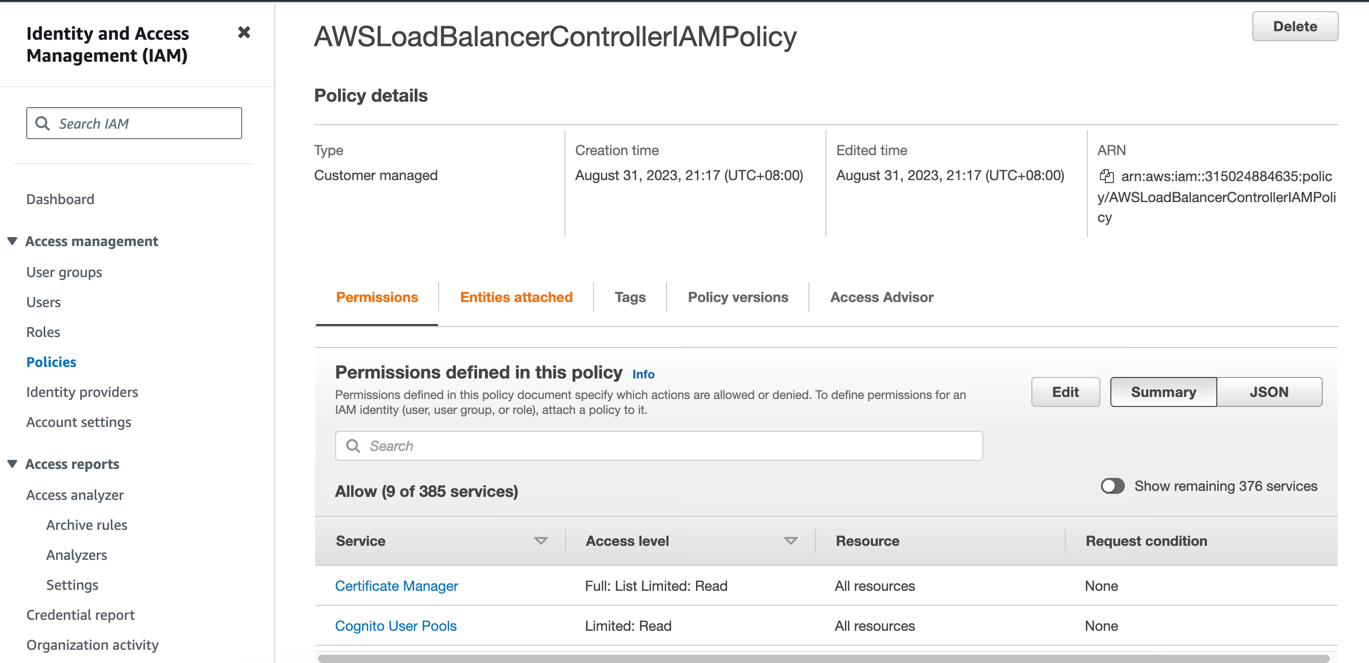The image size is (1369, 663).
Task: Open the Policy versions tab
Action: point(737,297)
